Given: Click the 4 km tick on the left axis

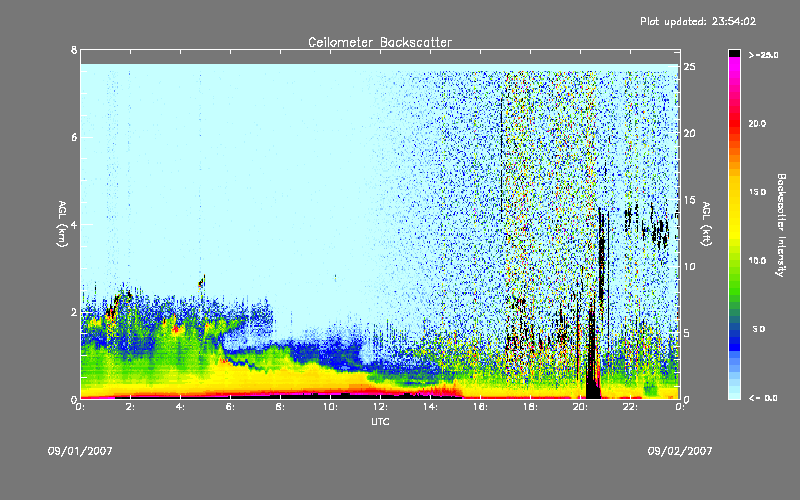Looking at the screenshot, I should (74, 224).
